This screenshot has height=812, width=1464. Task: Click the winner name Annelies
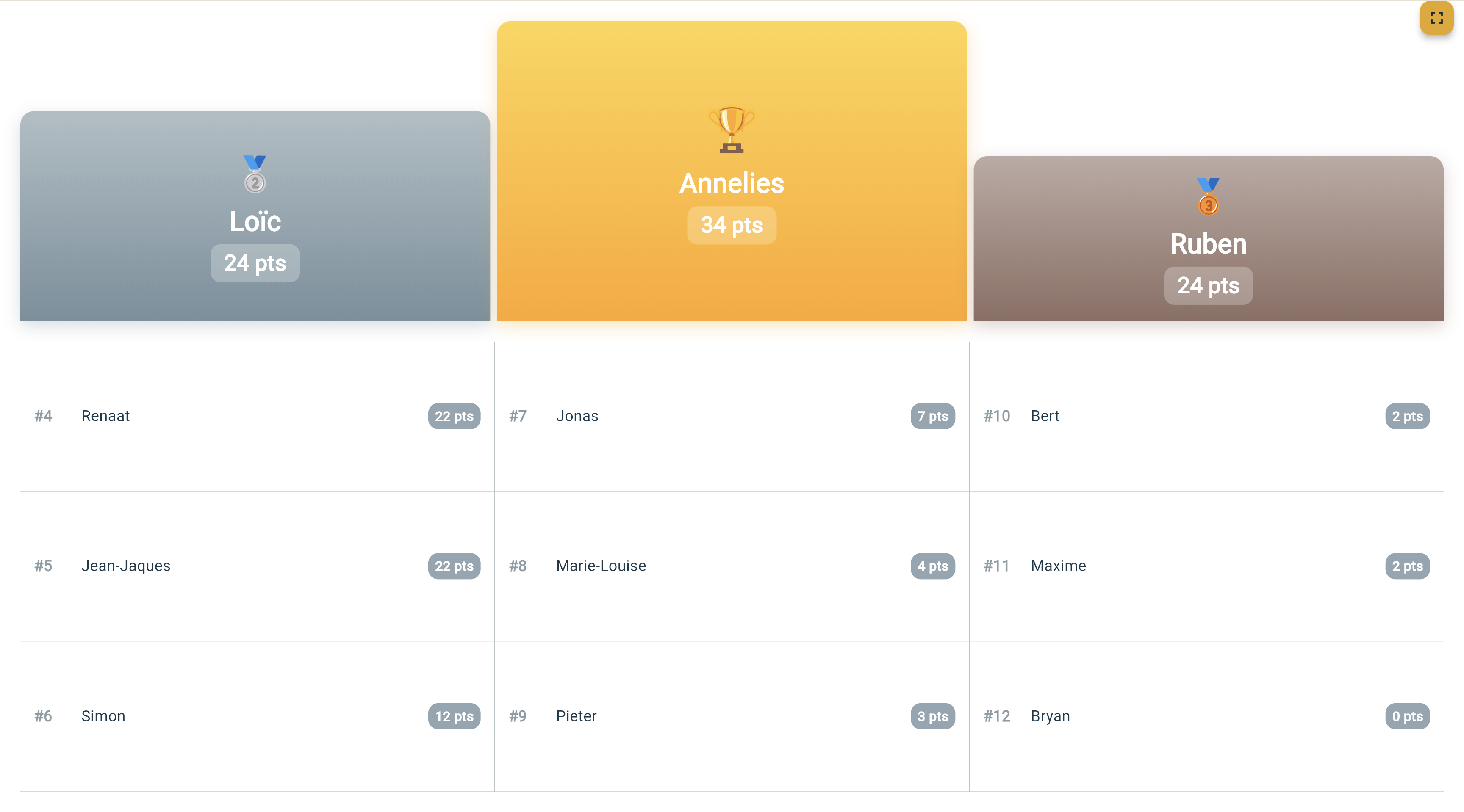point(732,183)
